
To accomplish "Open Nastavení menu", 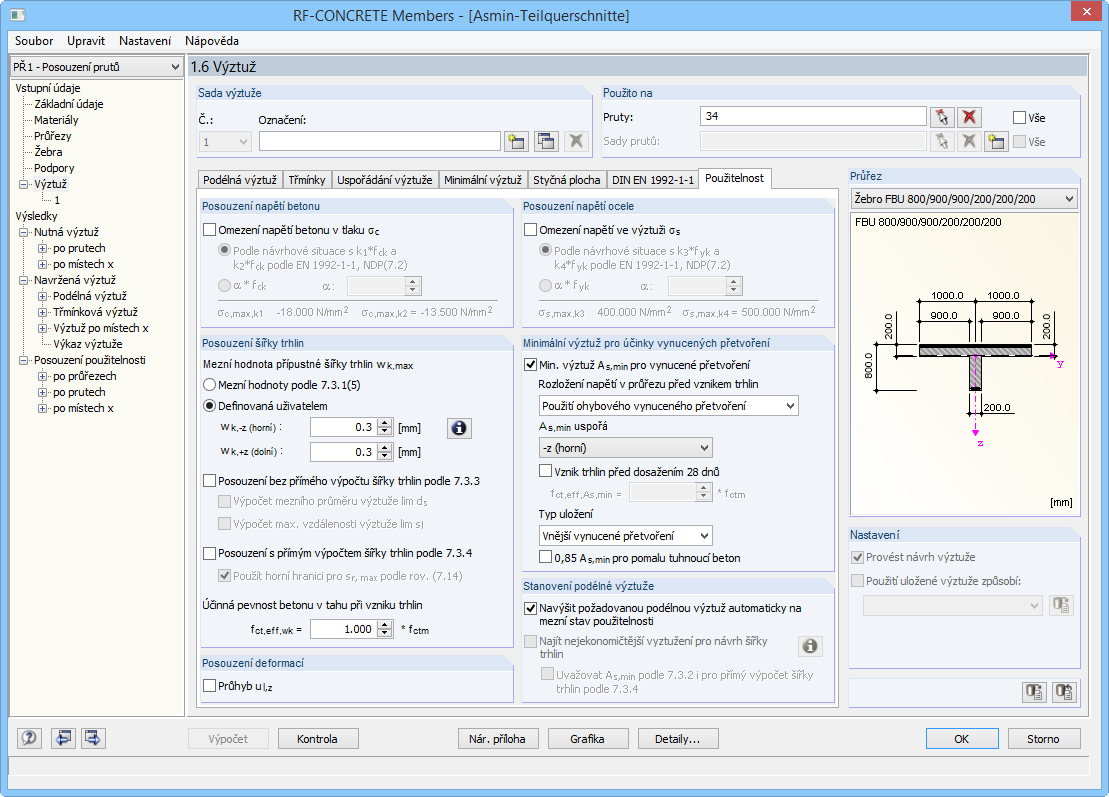I will pos(145,41).
